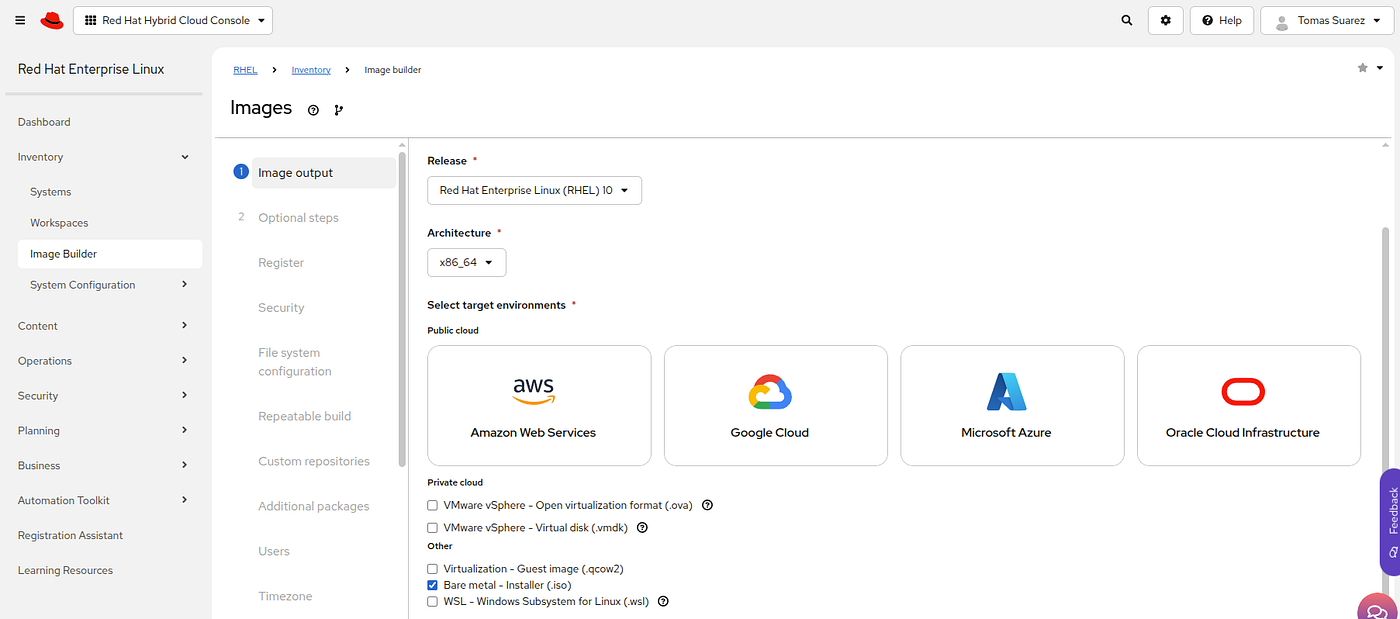Viewport: 1400px width, 619px height.
Task: Select the Oracle Cloud Infrastructure card
Action: [1249, 406]
